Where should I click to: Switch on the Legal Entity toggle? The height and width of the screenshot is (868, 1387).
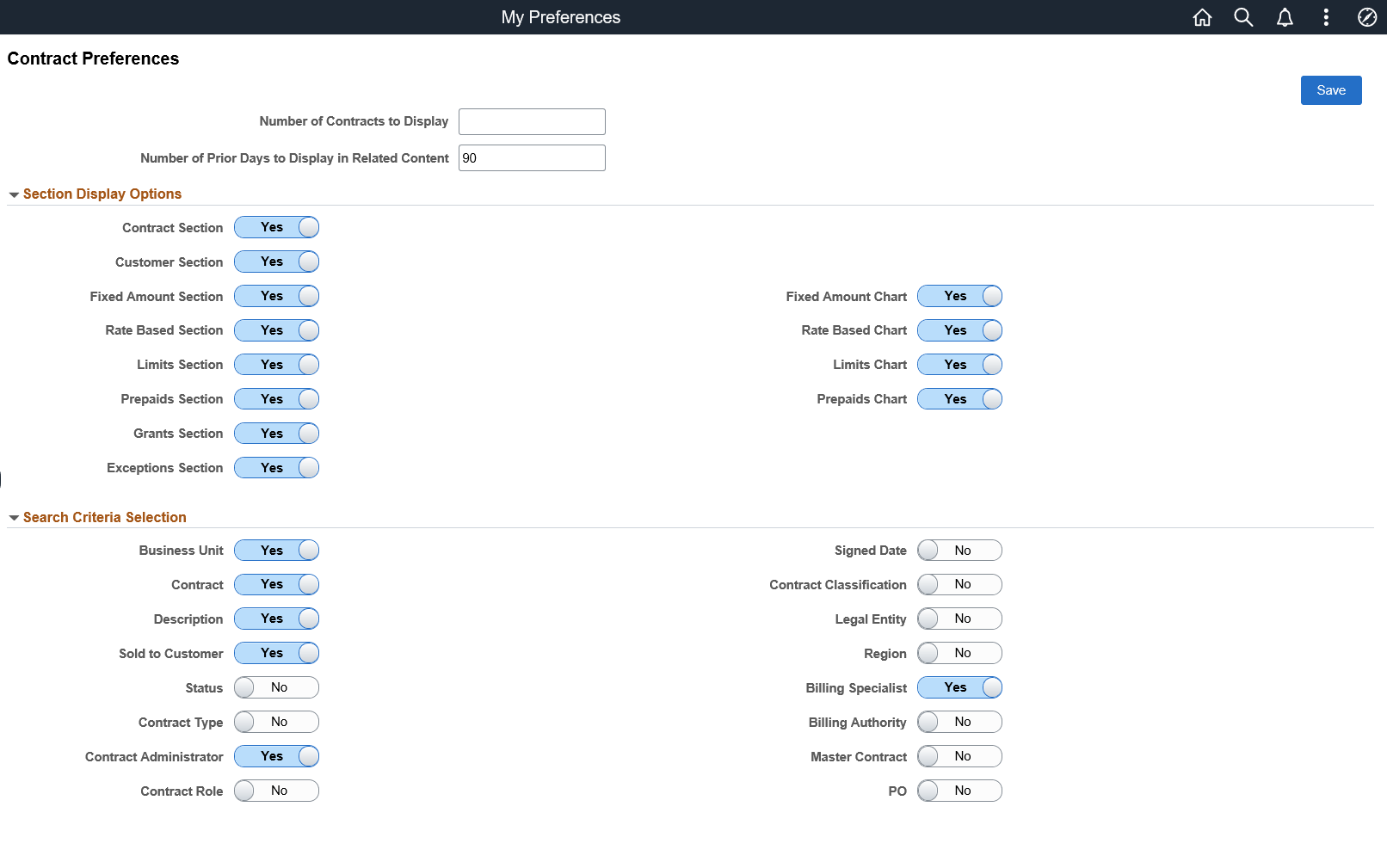point(959,619)
